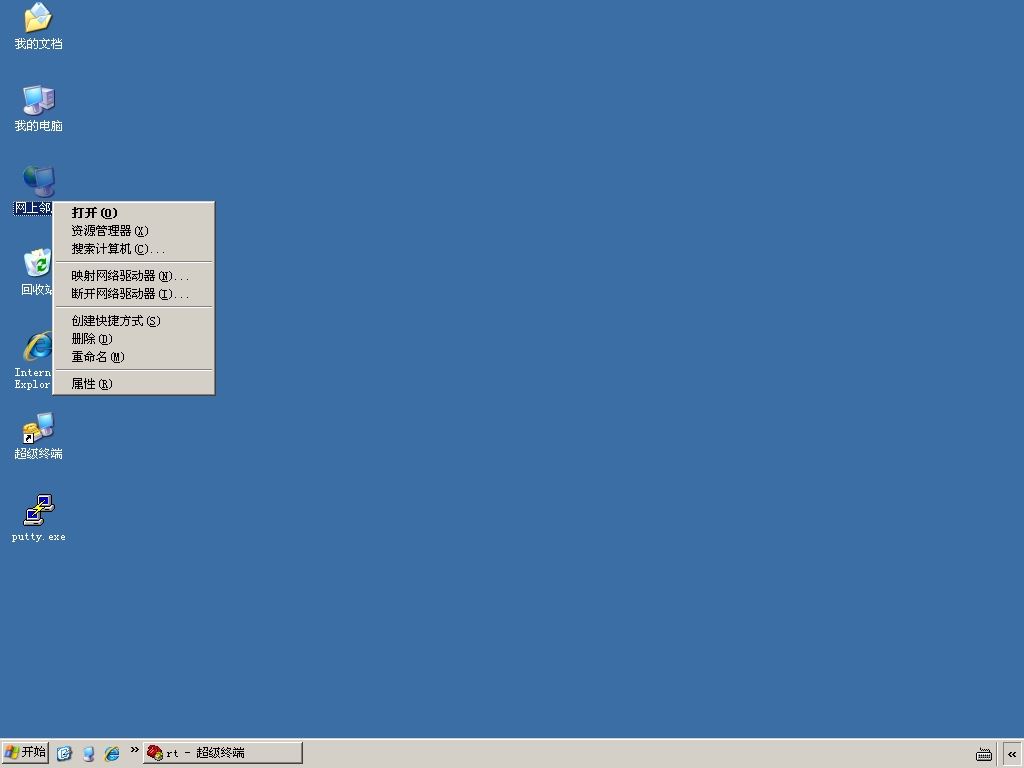Click show desktop quick launch icon
Image resolution: width=1024 pixels, height=768 pixels.
(x=88, y=754)
